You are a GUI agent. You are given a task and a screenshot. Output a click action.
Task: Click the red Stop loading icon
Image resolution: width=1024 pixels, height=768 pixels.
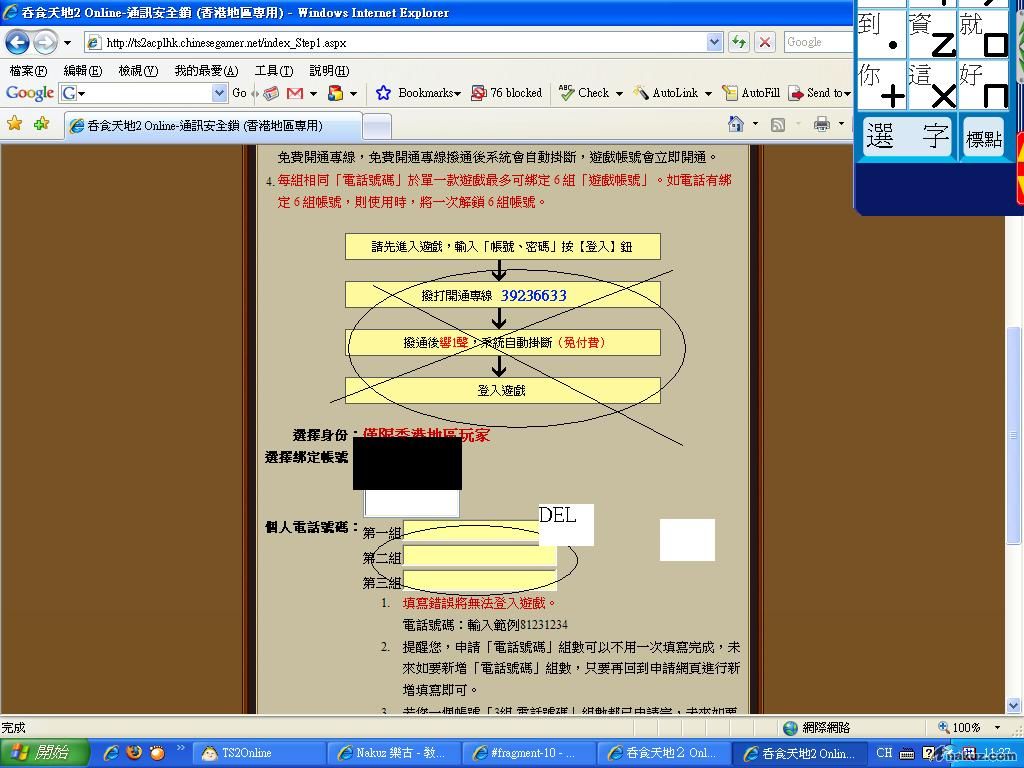[765, 43]
